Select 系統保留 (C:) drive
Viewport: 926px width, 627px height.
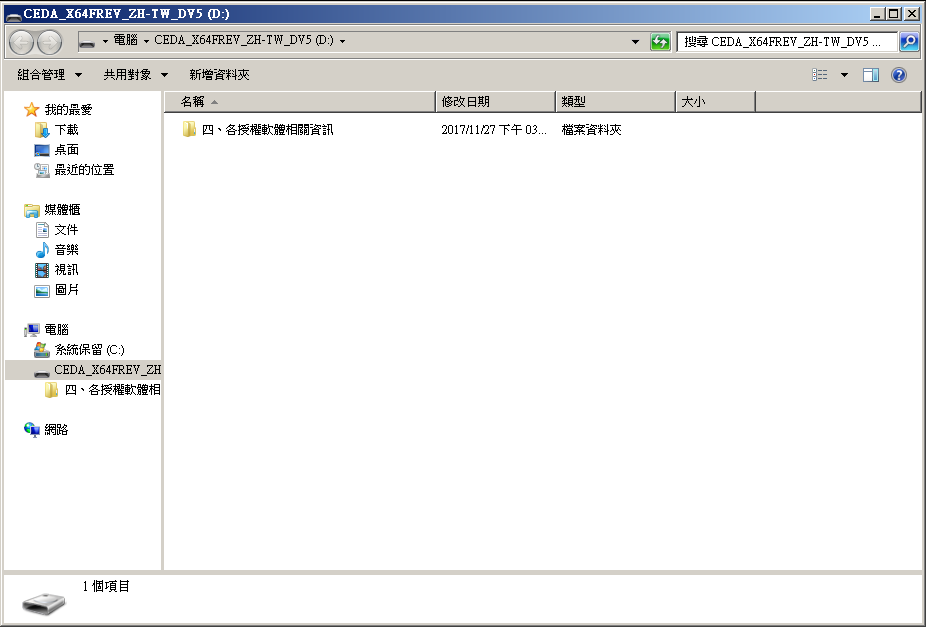coord(89,350)
